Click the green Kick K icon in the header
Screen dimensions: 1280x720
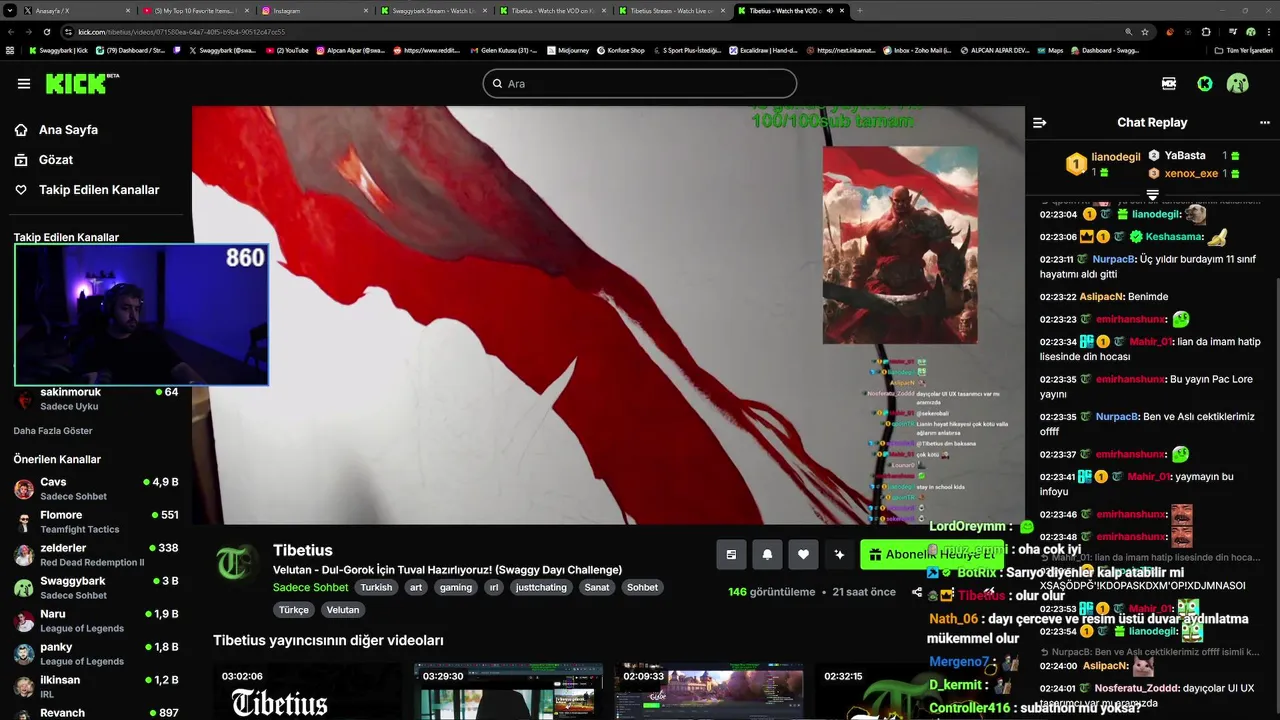coord(1205,84)
